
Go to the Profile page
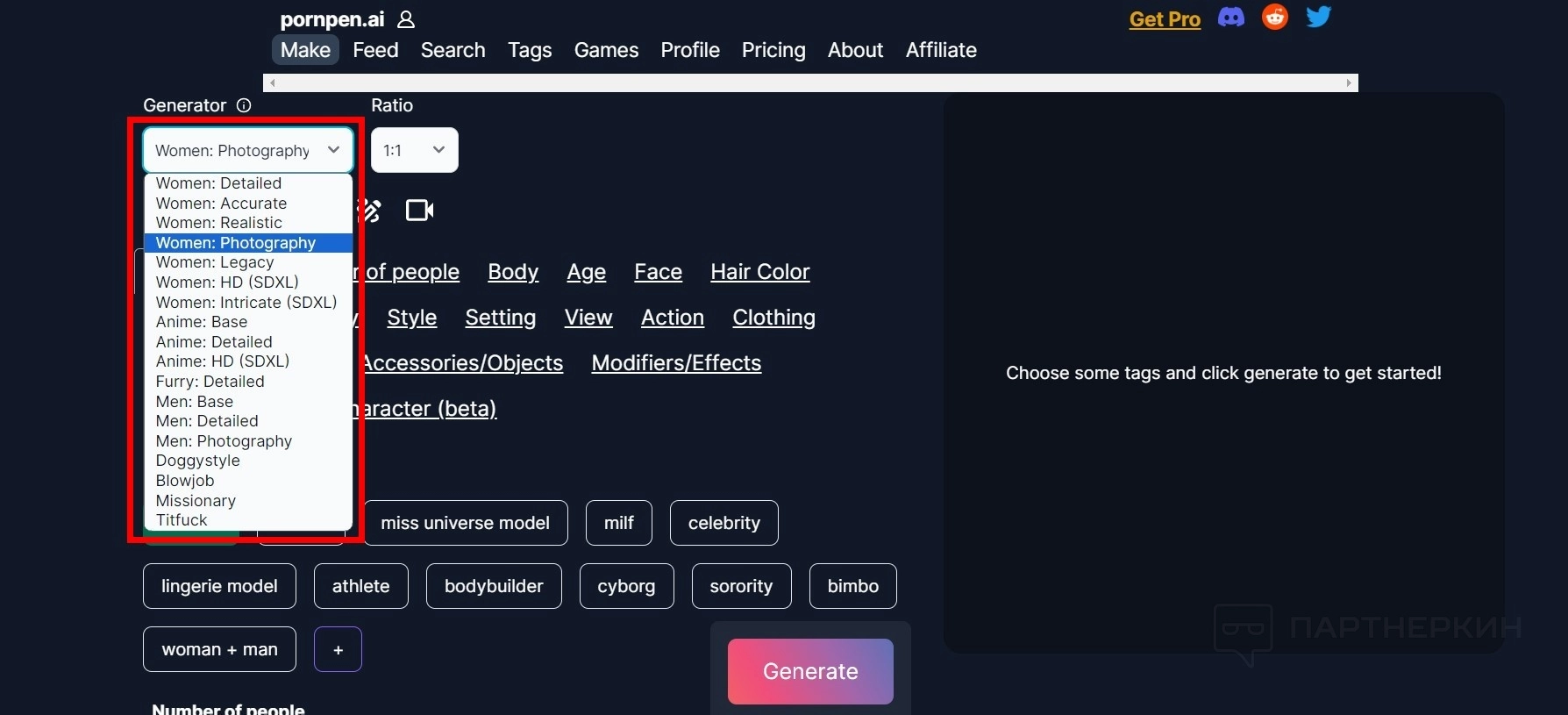coord(690,50)
